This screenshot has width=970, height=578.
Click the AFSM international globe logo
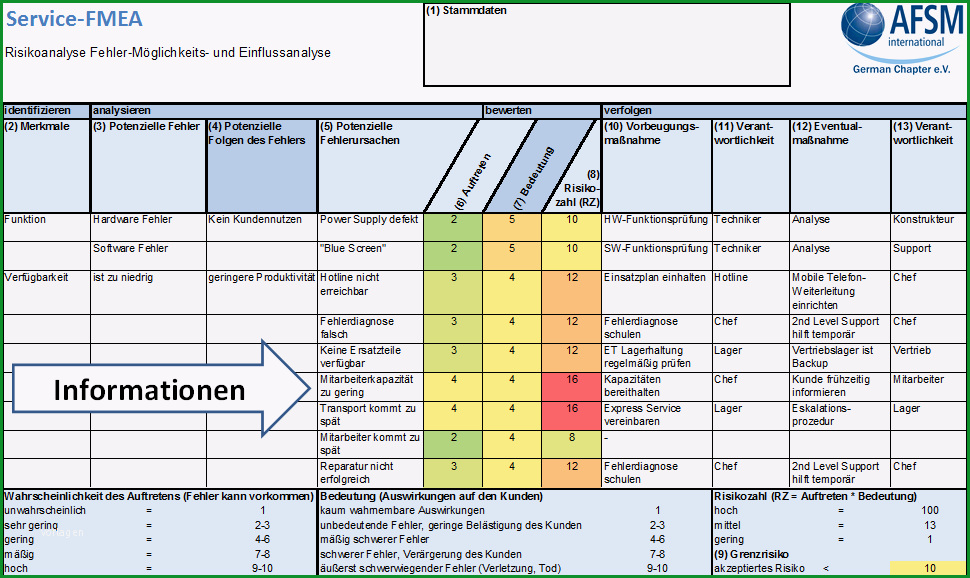click(864, 25)
